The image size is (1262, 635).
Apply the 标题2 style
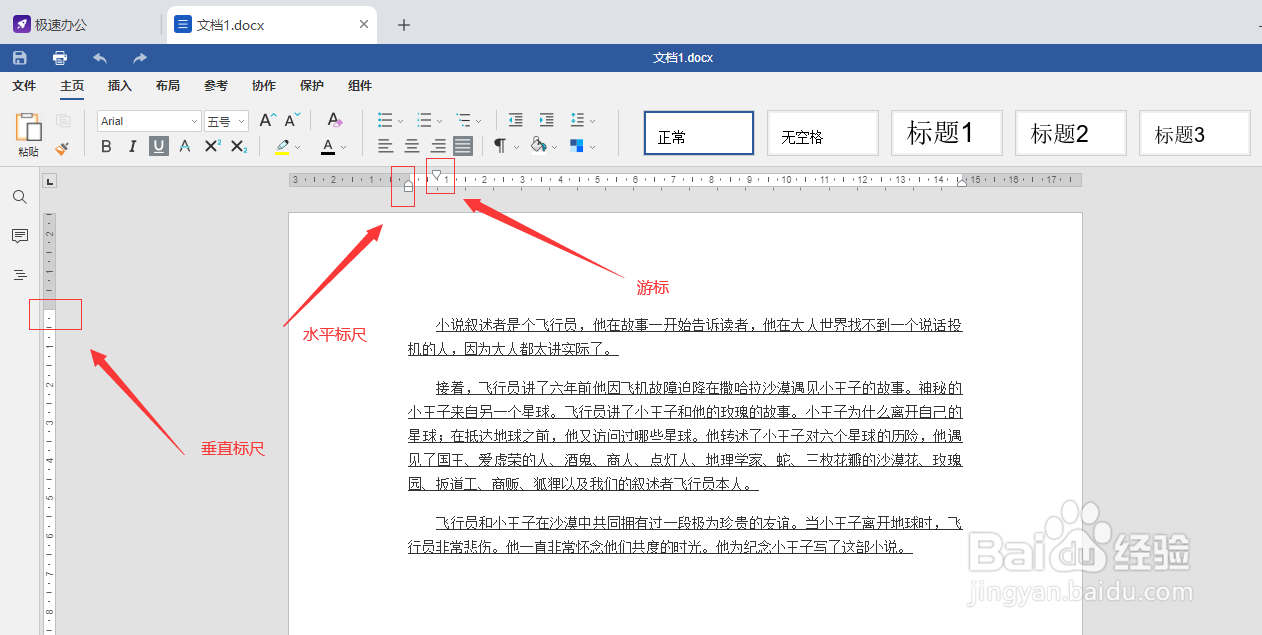point(1070,133)
